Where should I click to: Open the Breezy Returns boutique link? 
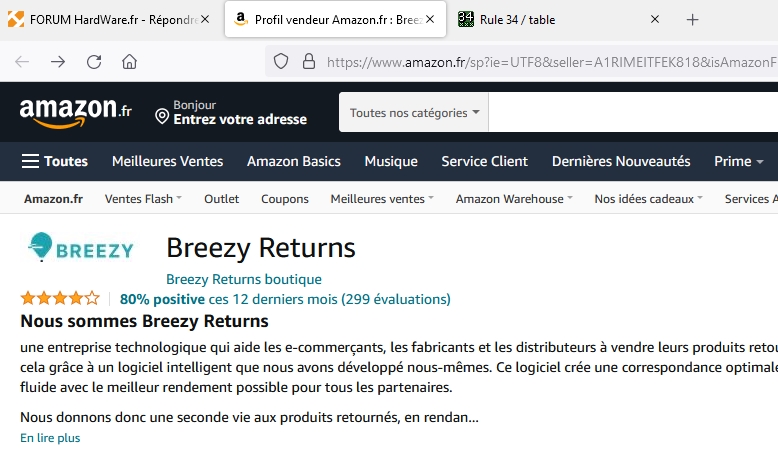(244, 279)
